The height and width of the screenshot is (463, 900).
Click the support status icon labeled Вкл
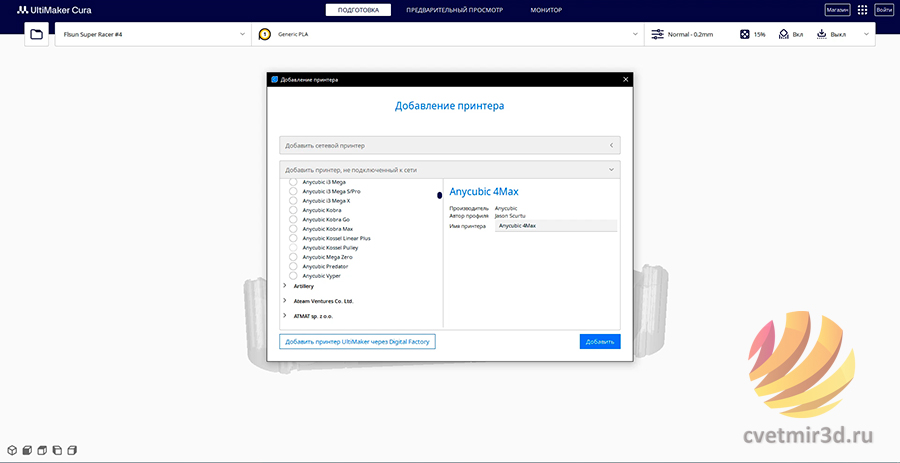pos(783,34)
